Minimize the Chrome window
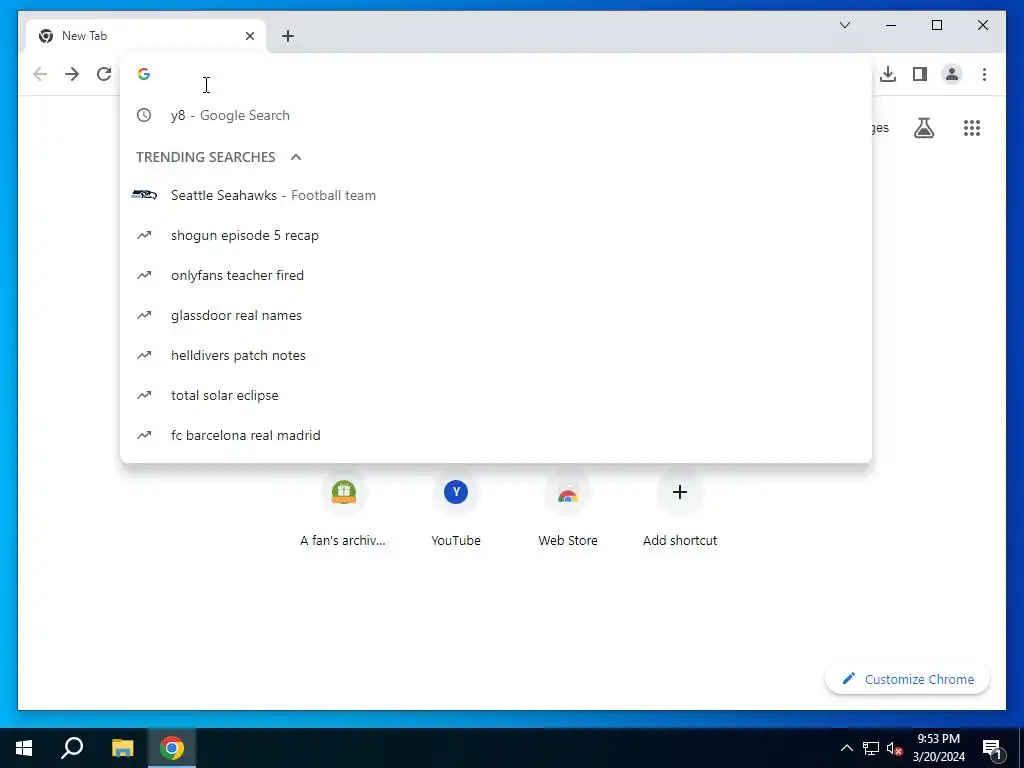Viewport: 1024px width, 768px height. (891, 25)
